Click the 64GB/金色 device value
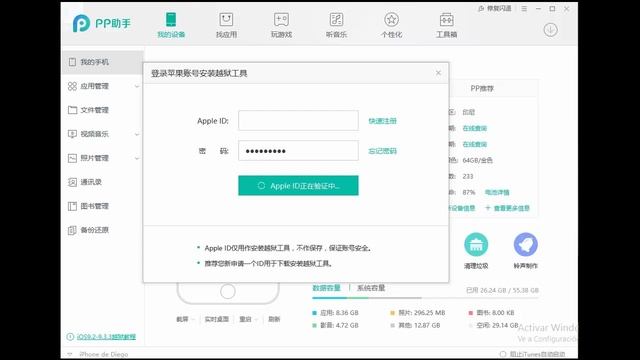640x360 pixels. click(x=478, y=160)
